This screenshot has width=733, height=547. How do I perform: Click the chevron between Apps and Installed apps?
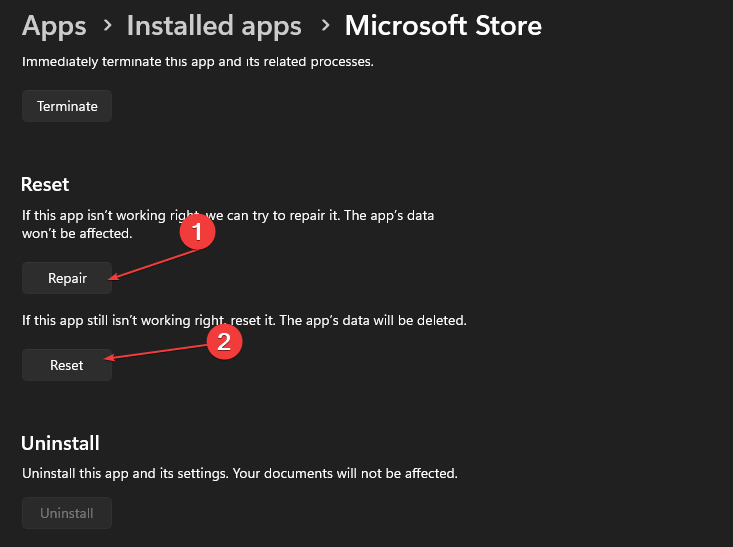108,25
